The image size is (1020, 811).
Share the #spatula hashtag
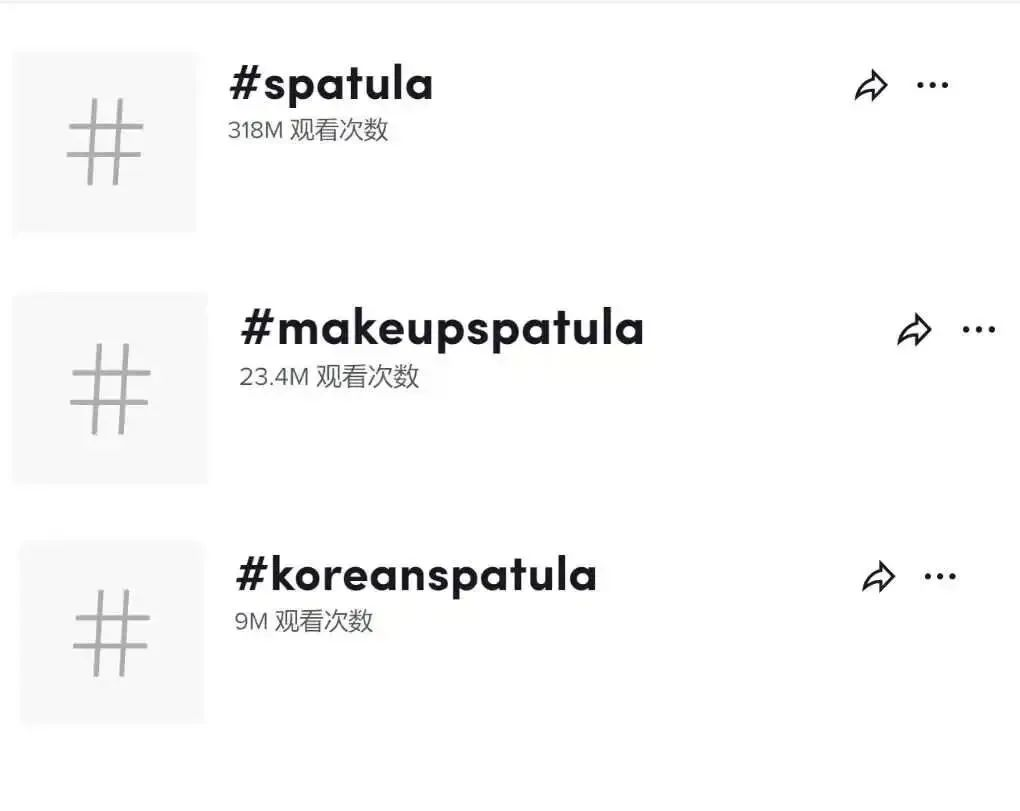pyautogui.click(x=871, y=86)
